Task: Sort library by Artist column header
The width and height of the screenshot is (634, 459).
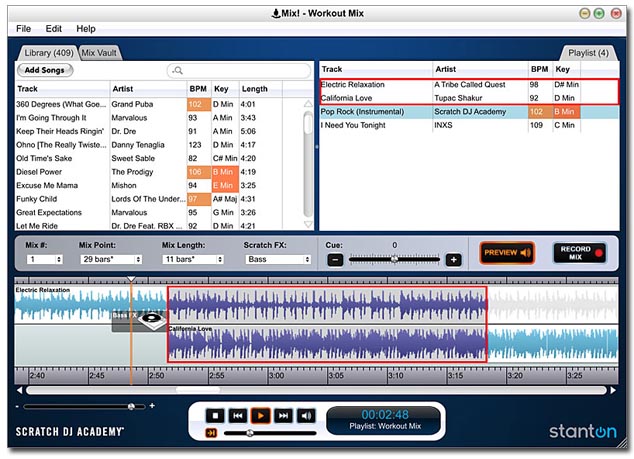Action: pos(148,89)
